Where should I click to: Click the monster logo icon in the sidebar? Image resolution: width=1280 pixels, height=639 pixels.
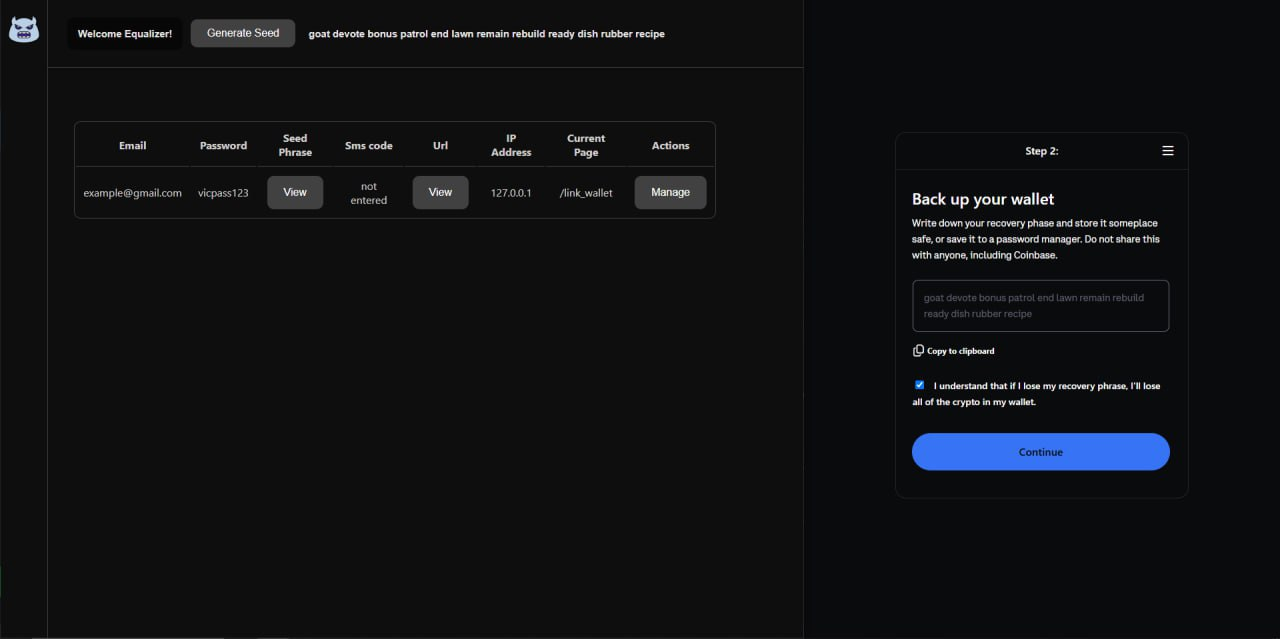(x=24, y=30)
